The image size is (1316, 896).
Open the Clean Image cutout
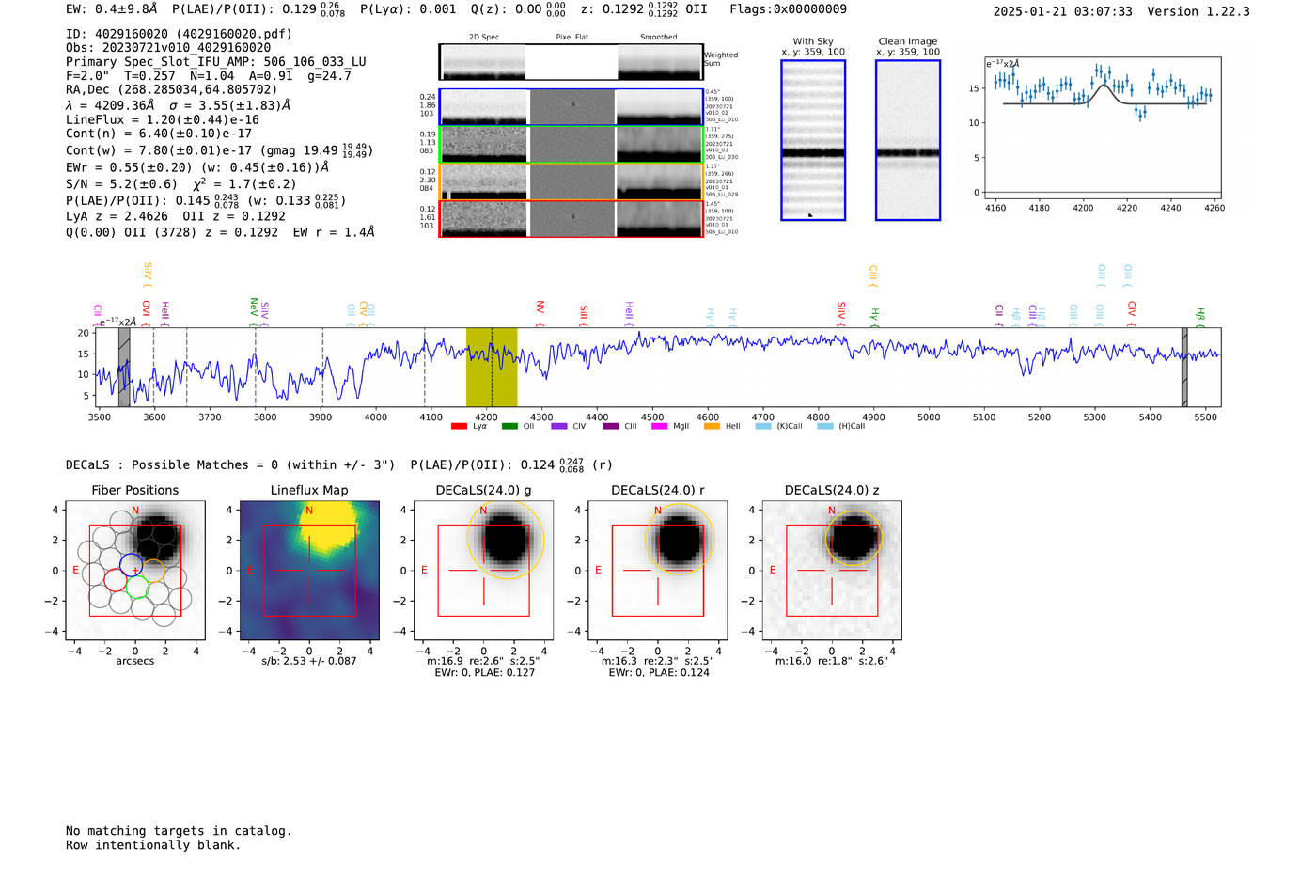coord(908,140)
